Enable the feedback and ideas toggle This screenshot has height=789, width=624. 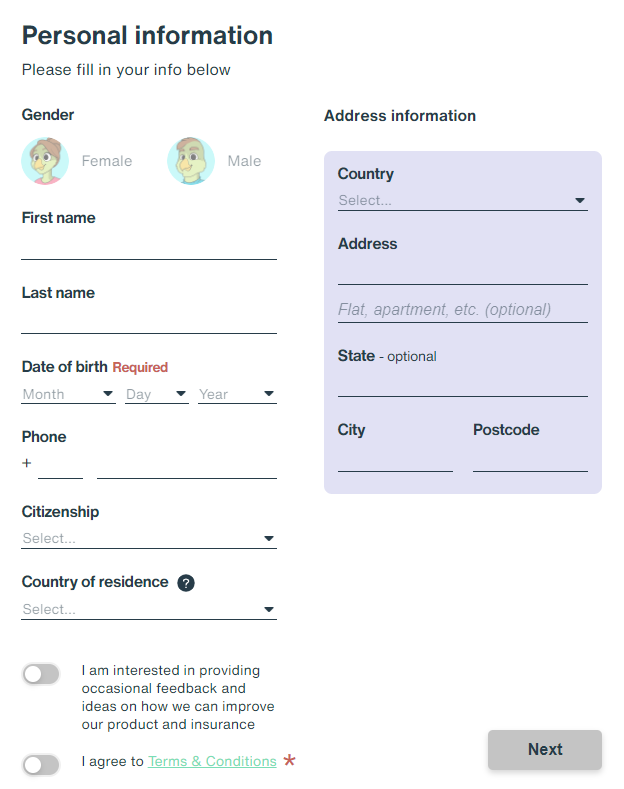coord(41,674)
